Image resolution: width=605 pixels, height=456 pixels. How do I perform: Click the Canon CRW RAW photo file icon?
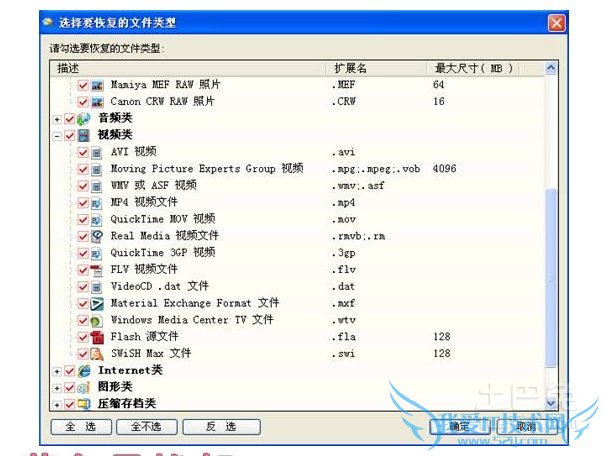pyautogui.click(x=97, y=102)
